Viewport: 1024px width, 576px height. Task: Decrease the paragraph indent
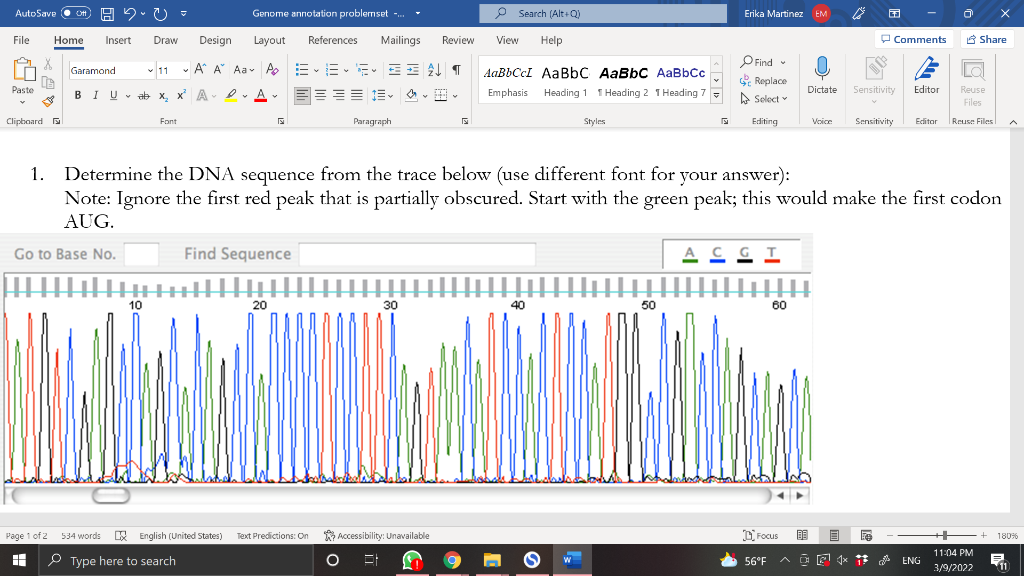click(x=394, y=70)
